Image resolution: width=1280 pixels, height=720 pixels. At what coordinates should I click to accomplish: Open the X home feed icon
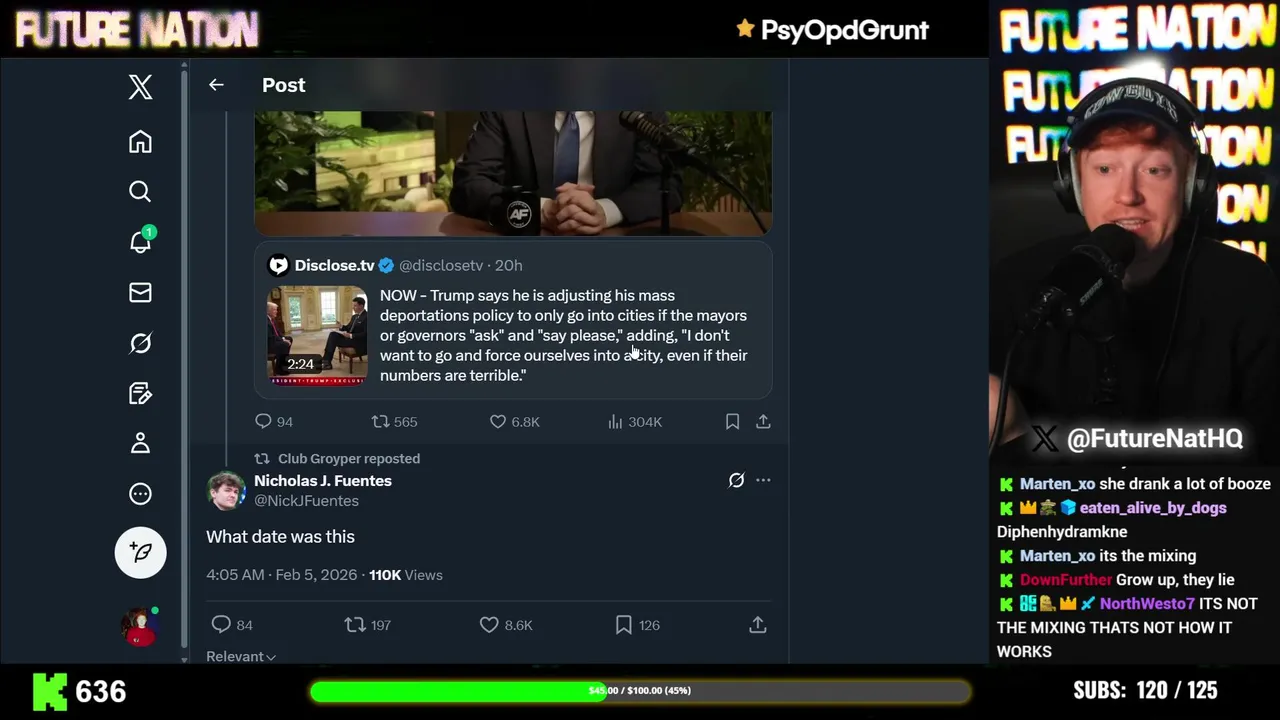(x=140, y=142)
